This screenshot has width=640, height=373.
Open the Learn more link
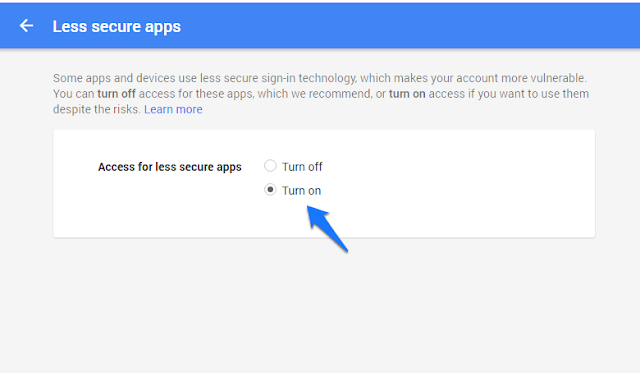173,109
